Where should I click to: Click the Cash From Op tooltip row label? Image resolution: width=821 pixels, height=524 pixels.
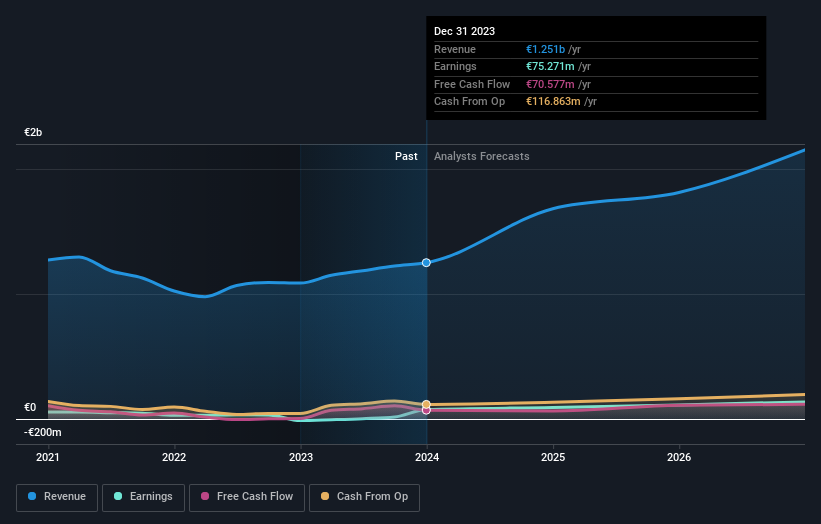coord(469,102)
